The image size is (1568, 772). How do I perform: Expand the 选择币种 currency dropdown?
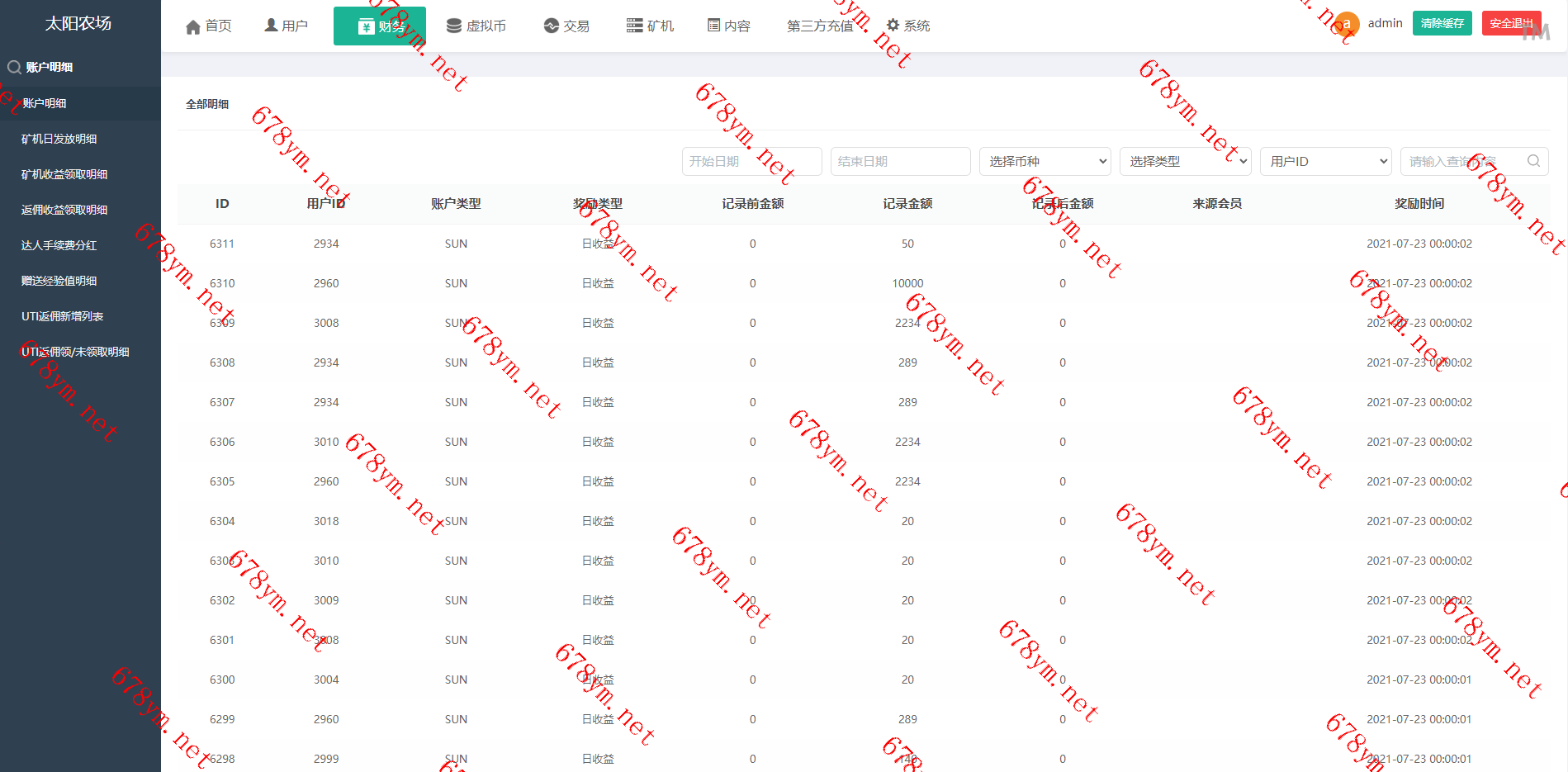[x=1045, y=162]
